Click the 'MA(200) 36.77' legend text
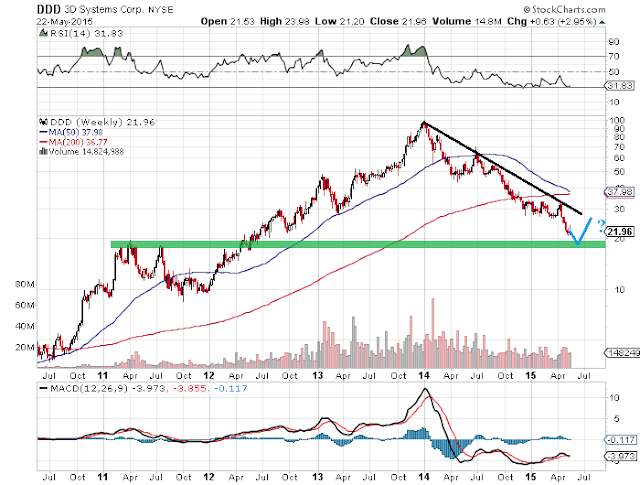The width and height of the screenshot is (640, 485). (78, 142)
